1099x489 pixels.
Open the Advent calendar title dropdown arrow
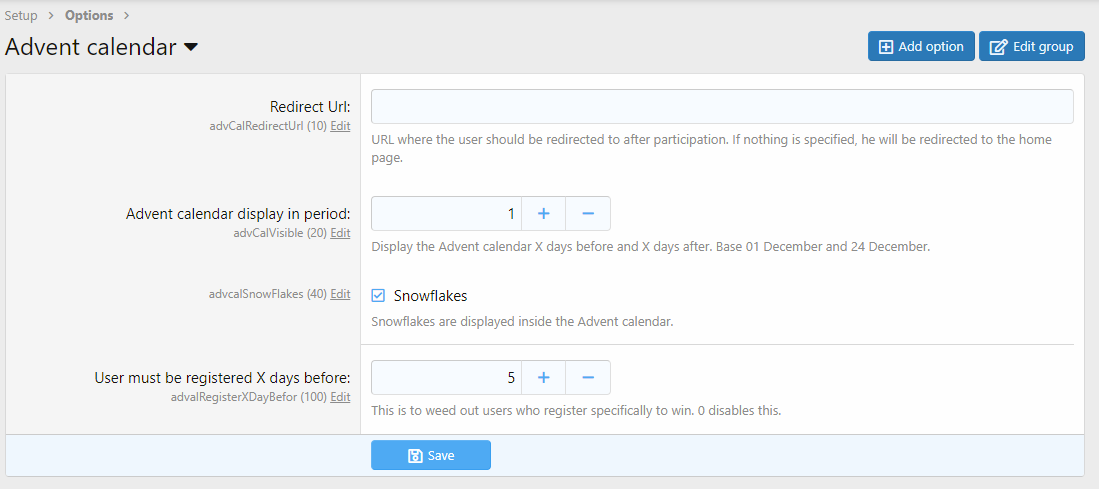190,47
